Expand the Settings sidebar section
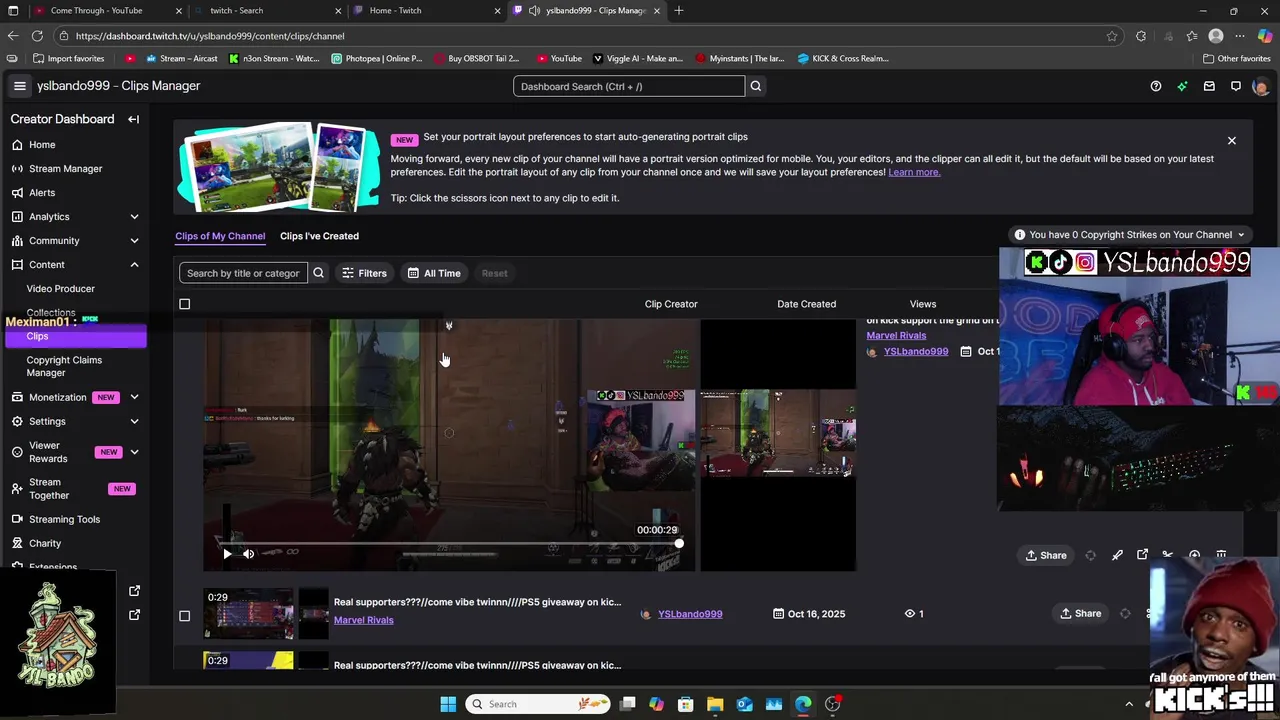The image size is (1280, 720). click(x=134, y=421)
